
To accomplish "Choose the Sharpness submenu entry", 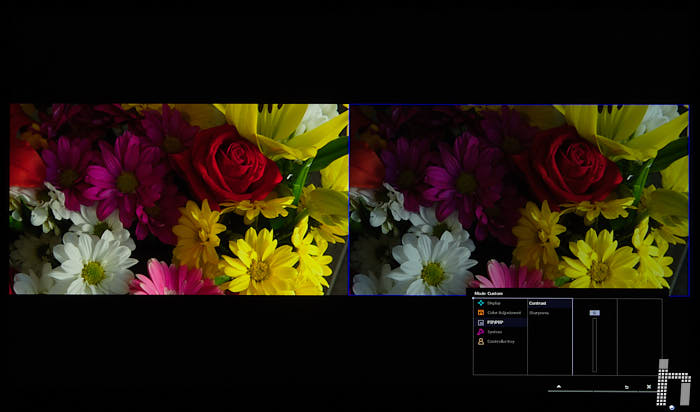I will [539, 313].
